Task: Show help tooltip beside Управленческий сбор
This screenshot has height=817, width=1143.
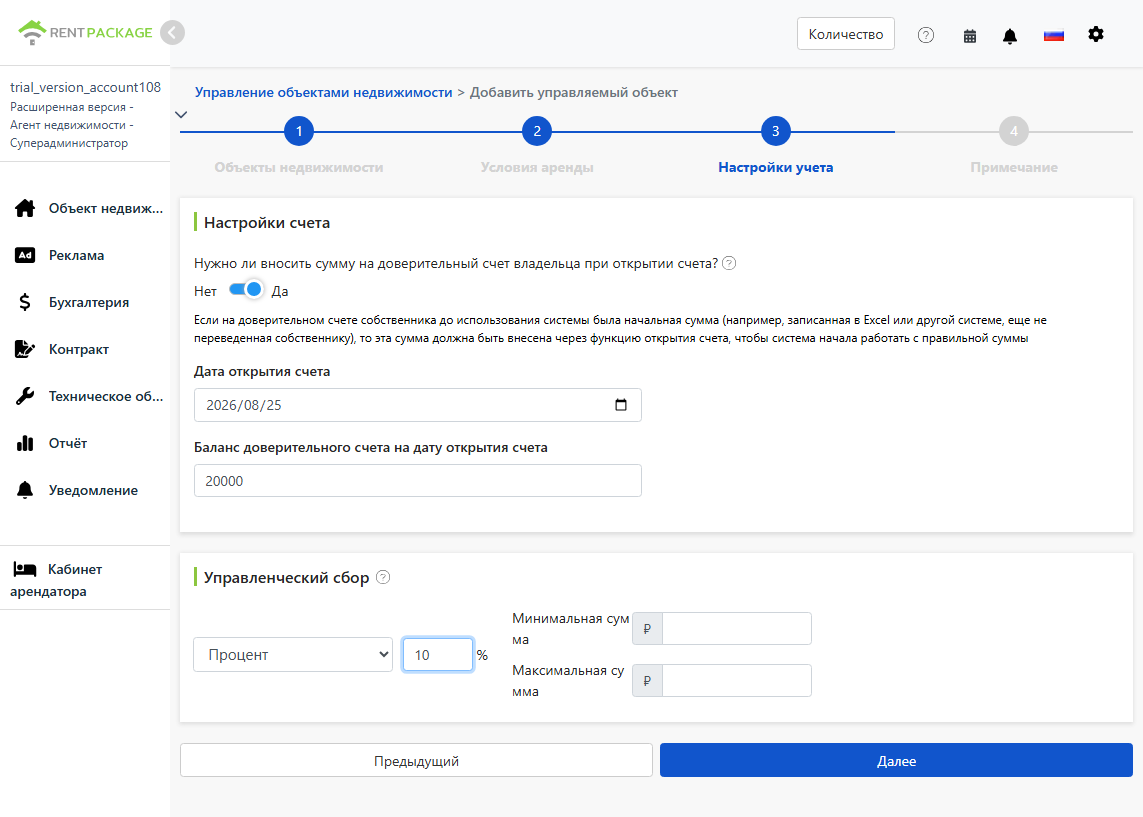Action: (383, 577)
